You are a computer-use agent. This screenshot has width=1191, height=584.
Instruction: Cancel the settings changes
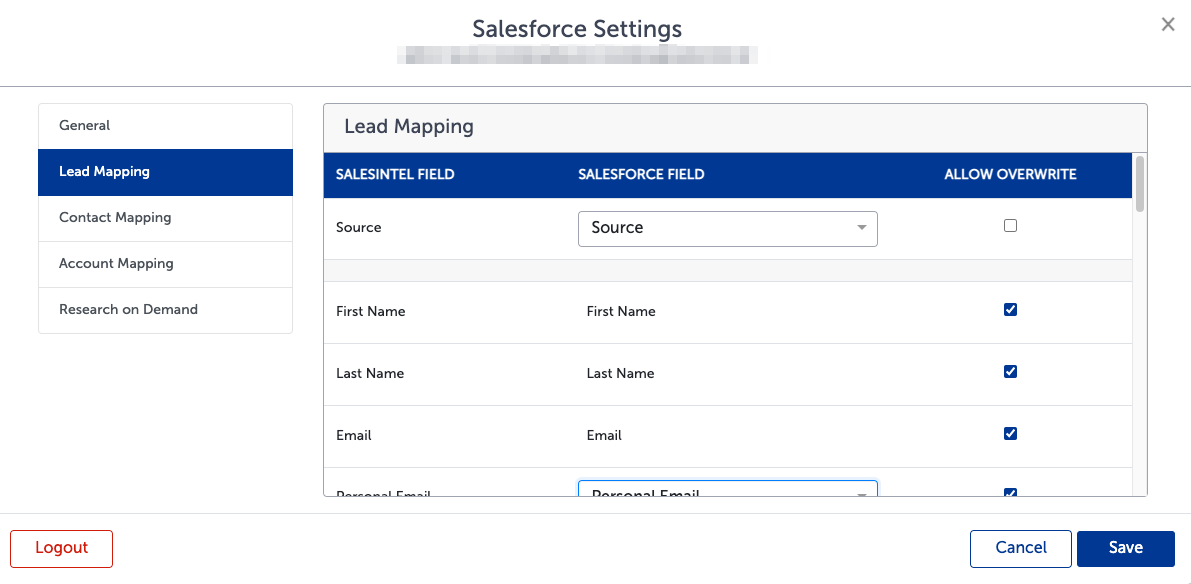(1021, 548)
